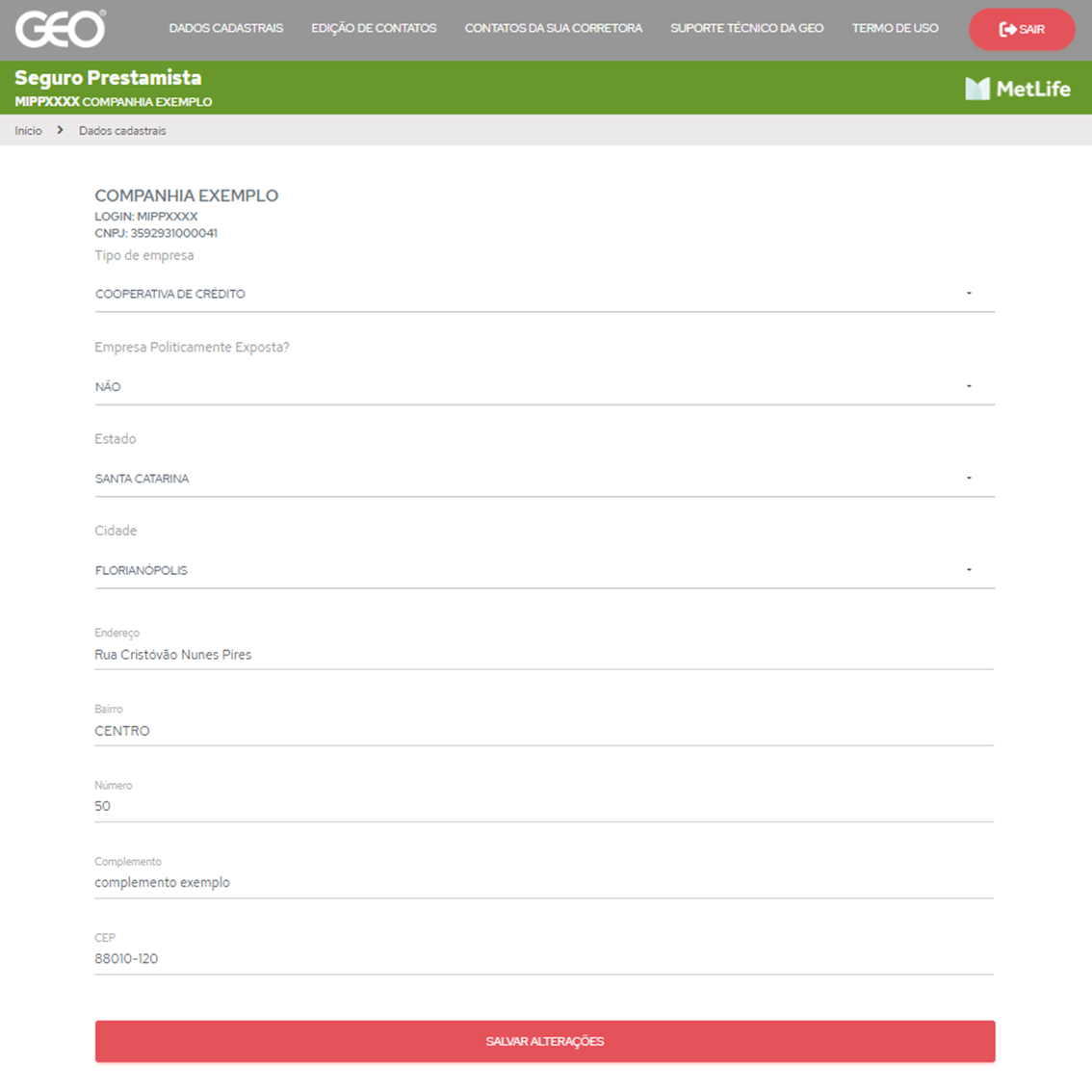Click the MetLife logo
This screenshot has height=1092, width=1092.
(x=1018, y=89)
